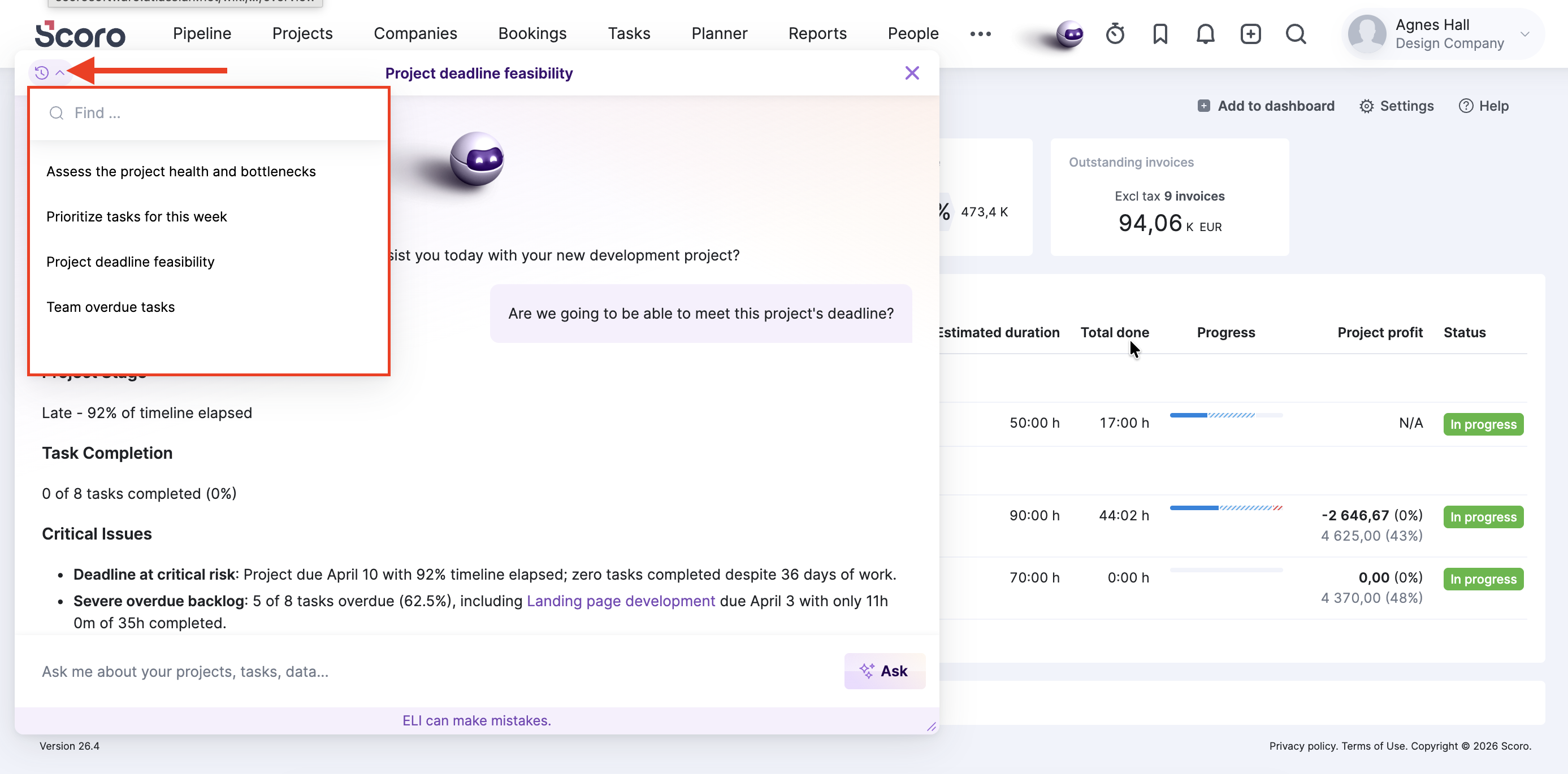Click Agnes Hall's profile avatar
The image size is (1568, 774).
click(1367, 34)
